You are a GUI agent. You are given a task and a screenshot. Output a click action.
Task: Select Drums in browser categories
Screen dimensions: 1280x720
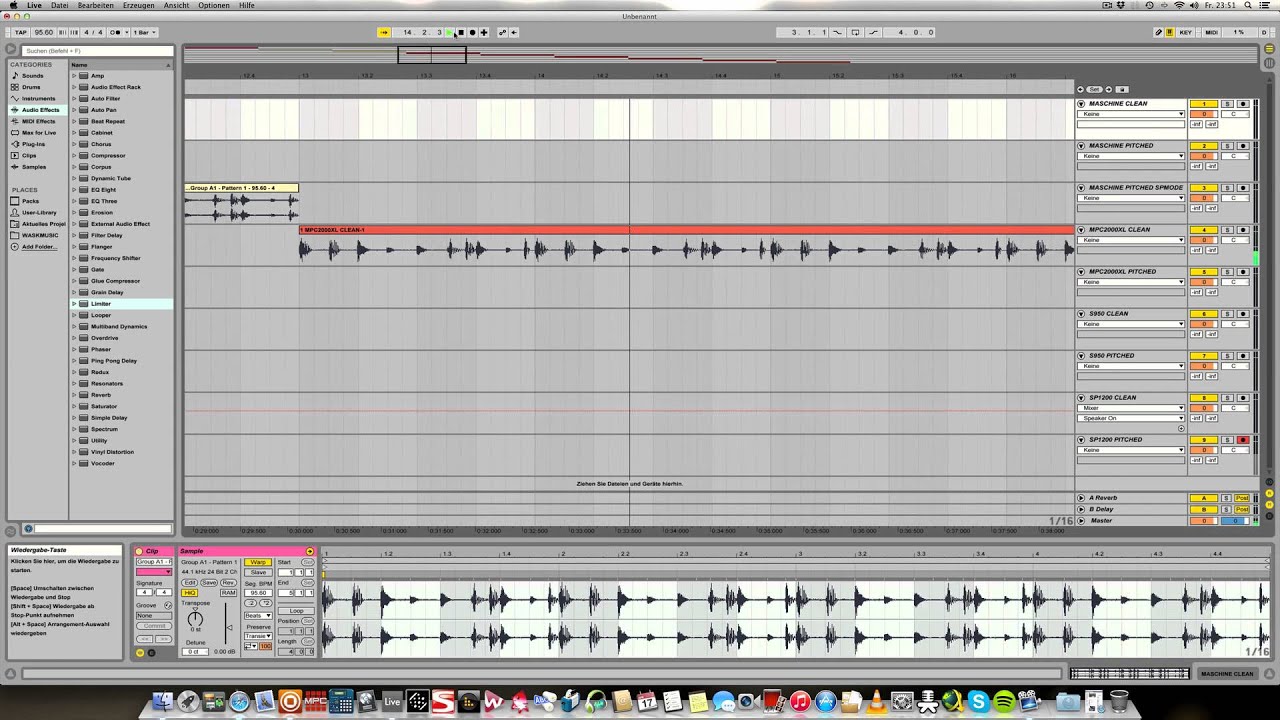coord(32,87)
